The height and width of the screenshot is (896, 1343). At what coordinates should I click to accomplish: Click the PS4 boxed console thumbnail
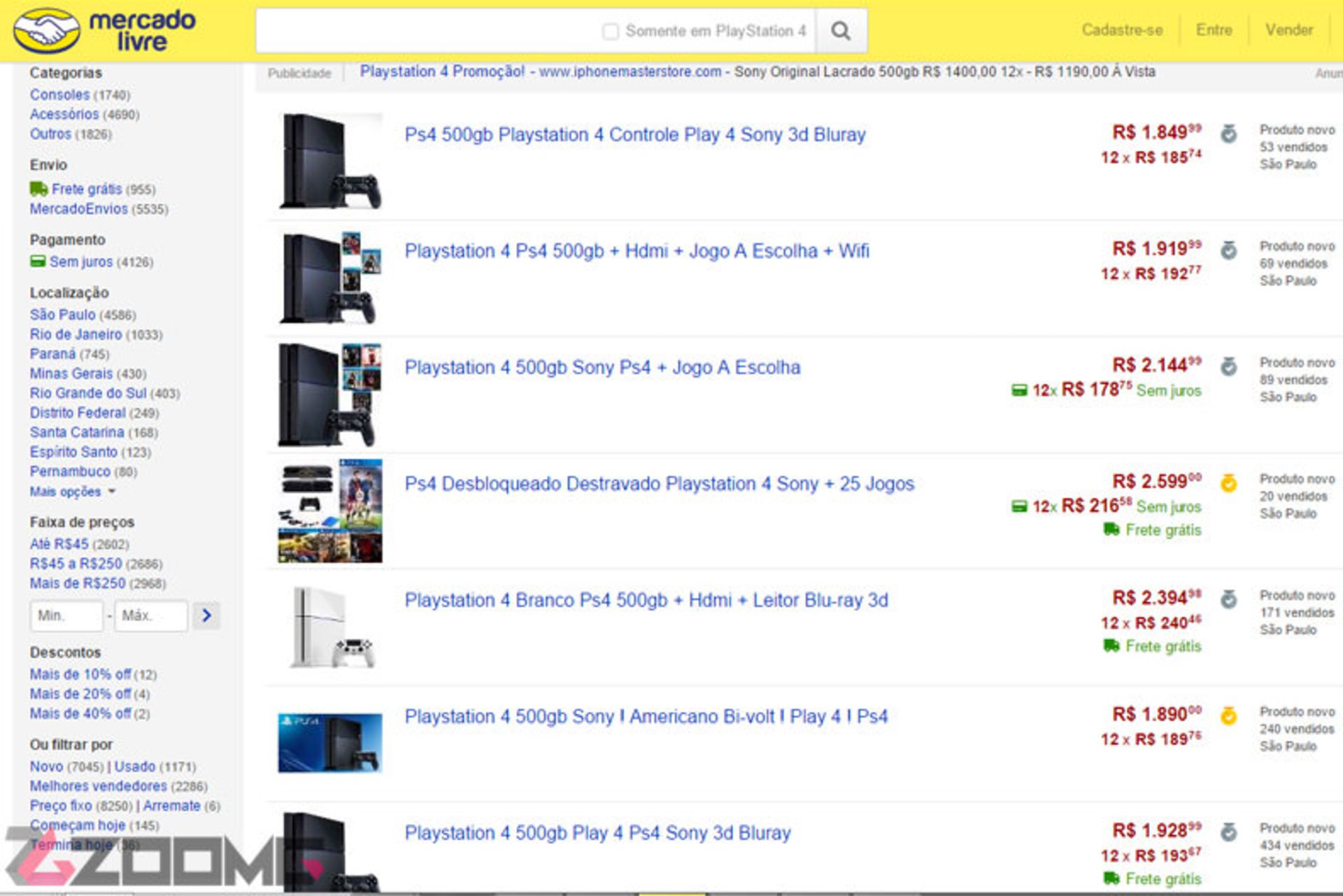[x=330, y=743]
